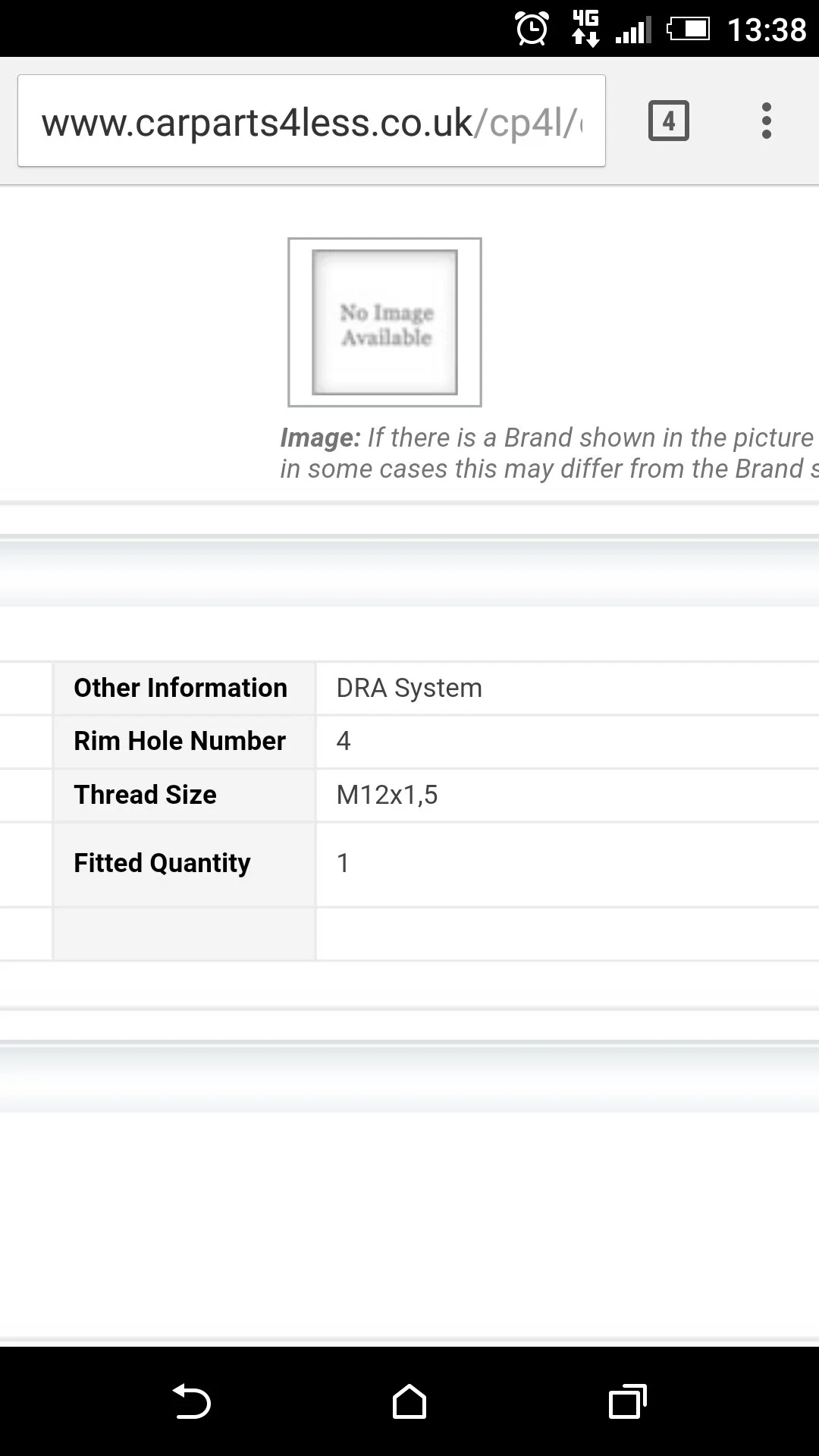The image size is (819, 1456).
Task: Select the Rim Hole Number value 4
Action: [x=344, y=741]
